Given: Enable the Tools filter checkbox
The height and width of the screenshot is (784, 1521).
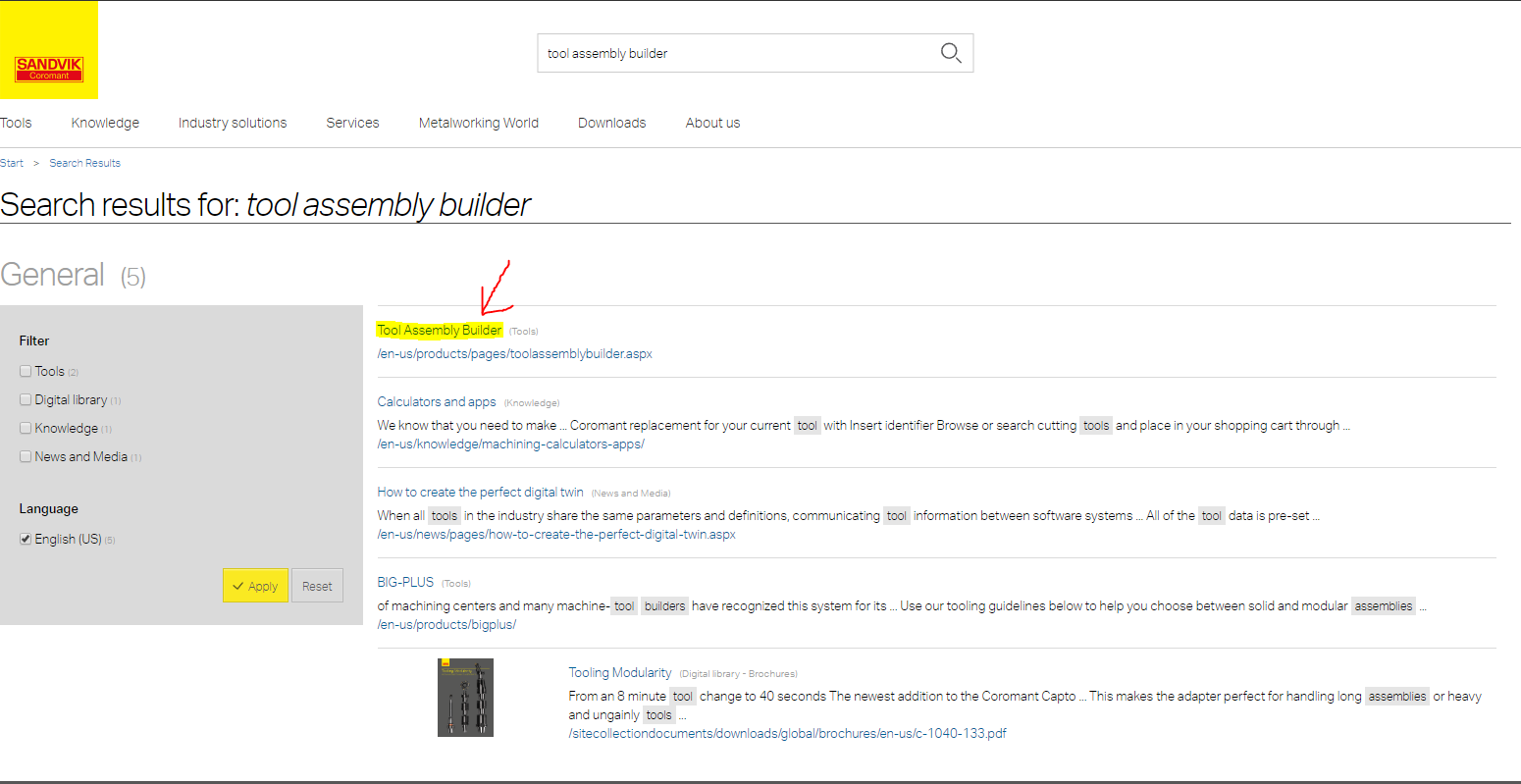Looking at the screenshot, I should pyautogui.click(x=26, y=371).
